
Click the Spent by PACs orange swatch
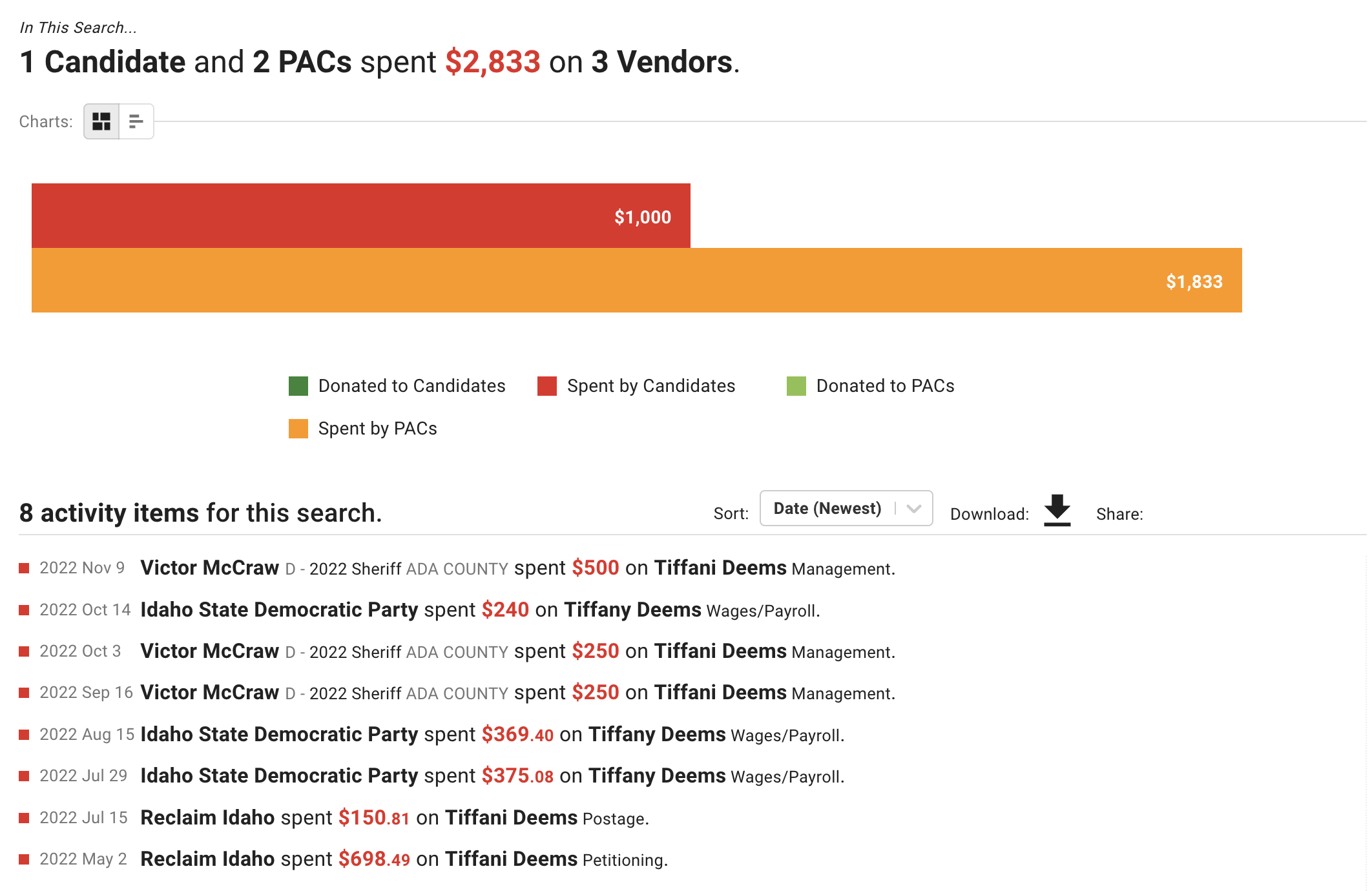pos(298,429)
